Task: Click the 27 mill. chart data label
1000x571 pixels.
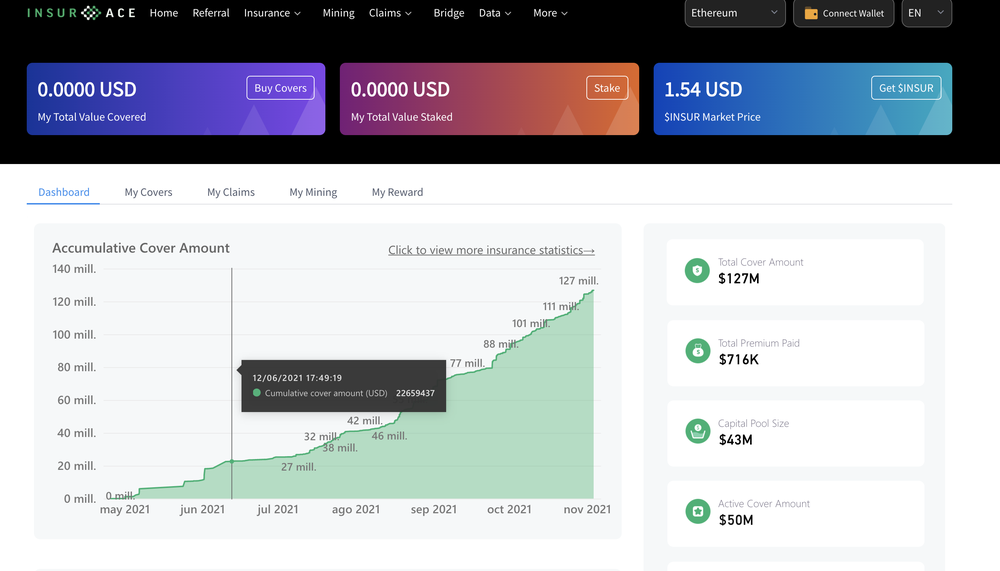Action: point(298,467)
